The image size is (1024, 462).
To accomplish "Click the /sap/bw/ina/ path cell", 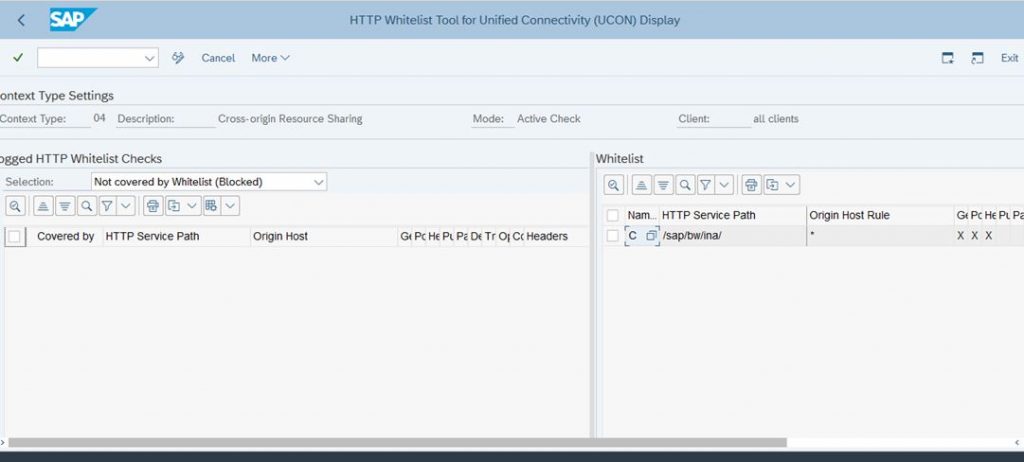I will pyautogui.click(x=733, y=236).
